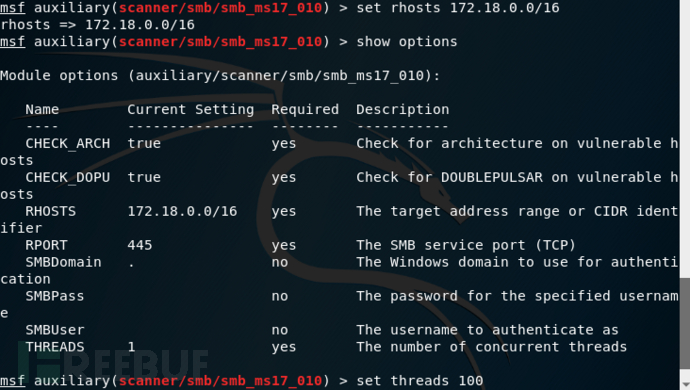
Task: Click the CHECK_DOPU option name
Action: click(68, 177)
